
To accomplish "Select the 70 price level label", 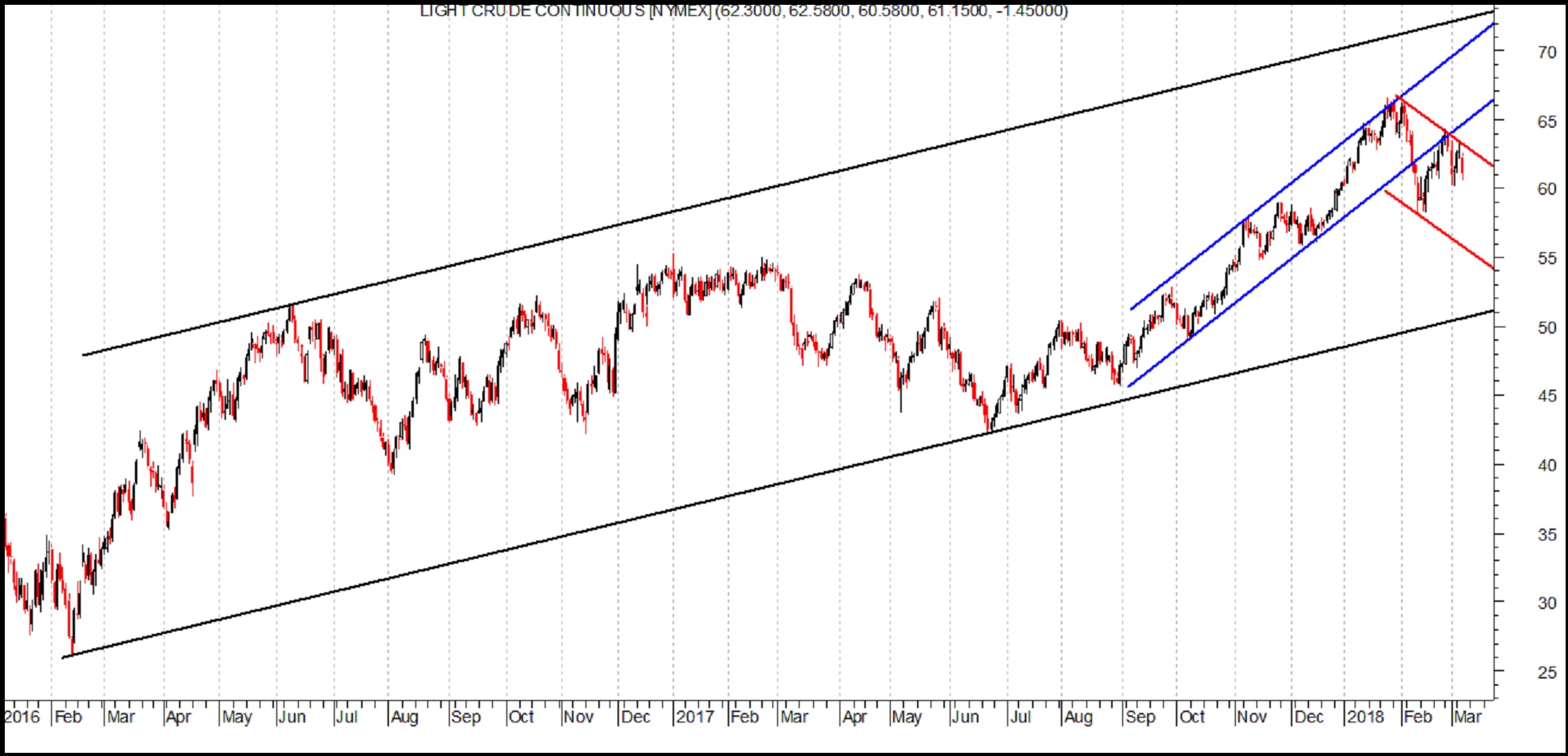I will (1546, 52).
